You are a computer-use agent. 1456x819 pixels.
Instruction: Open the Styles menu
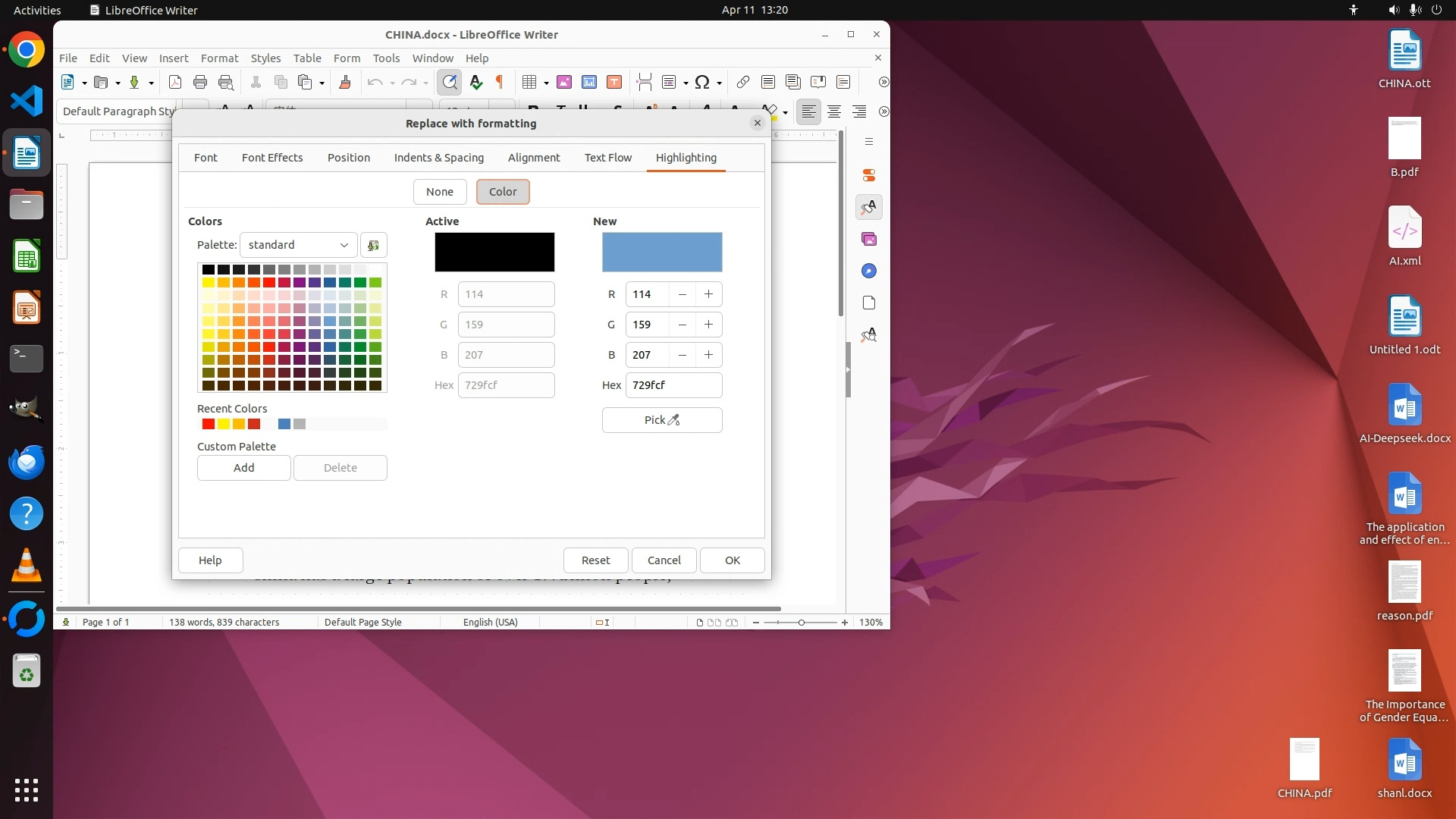point(265,58)
